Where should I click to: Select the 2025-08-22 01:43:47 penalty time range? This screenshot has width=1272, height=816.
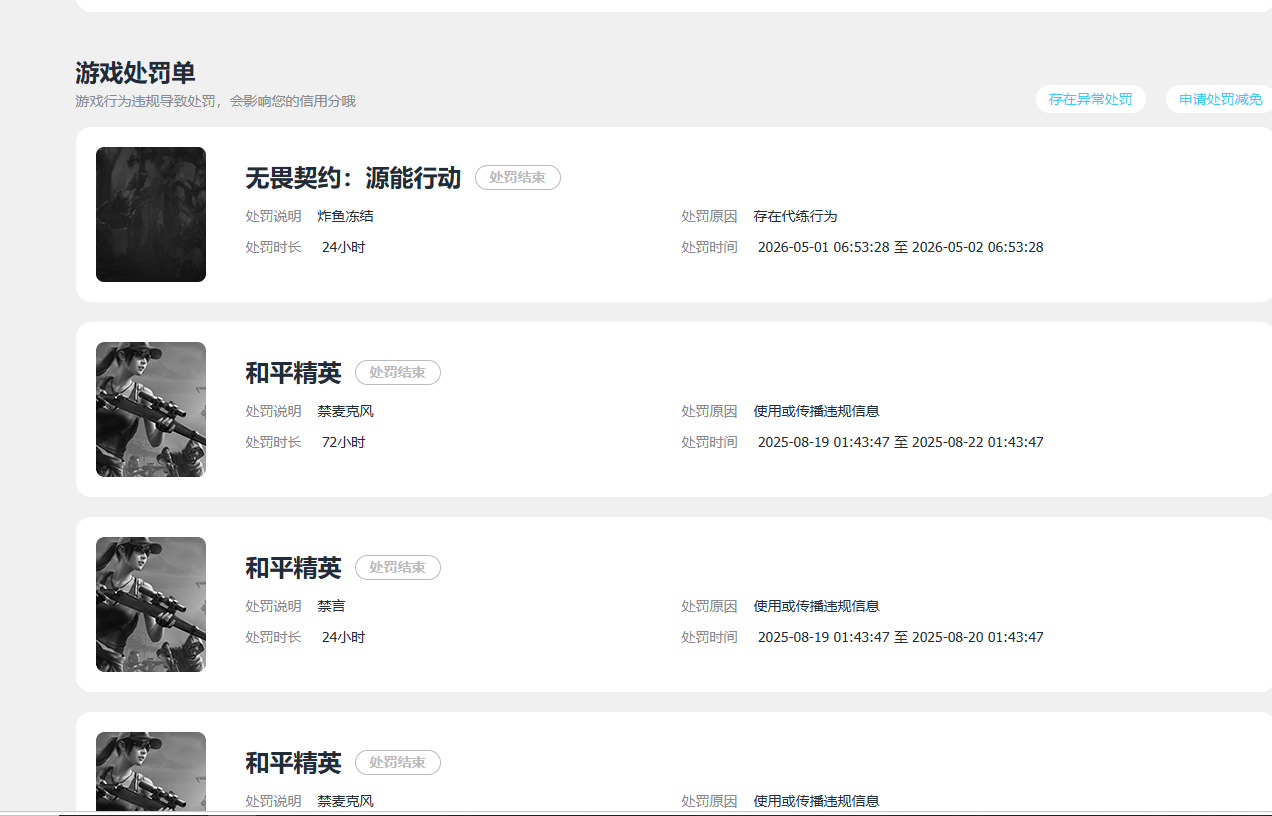pyautogui.click(x=900, y=442)
